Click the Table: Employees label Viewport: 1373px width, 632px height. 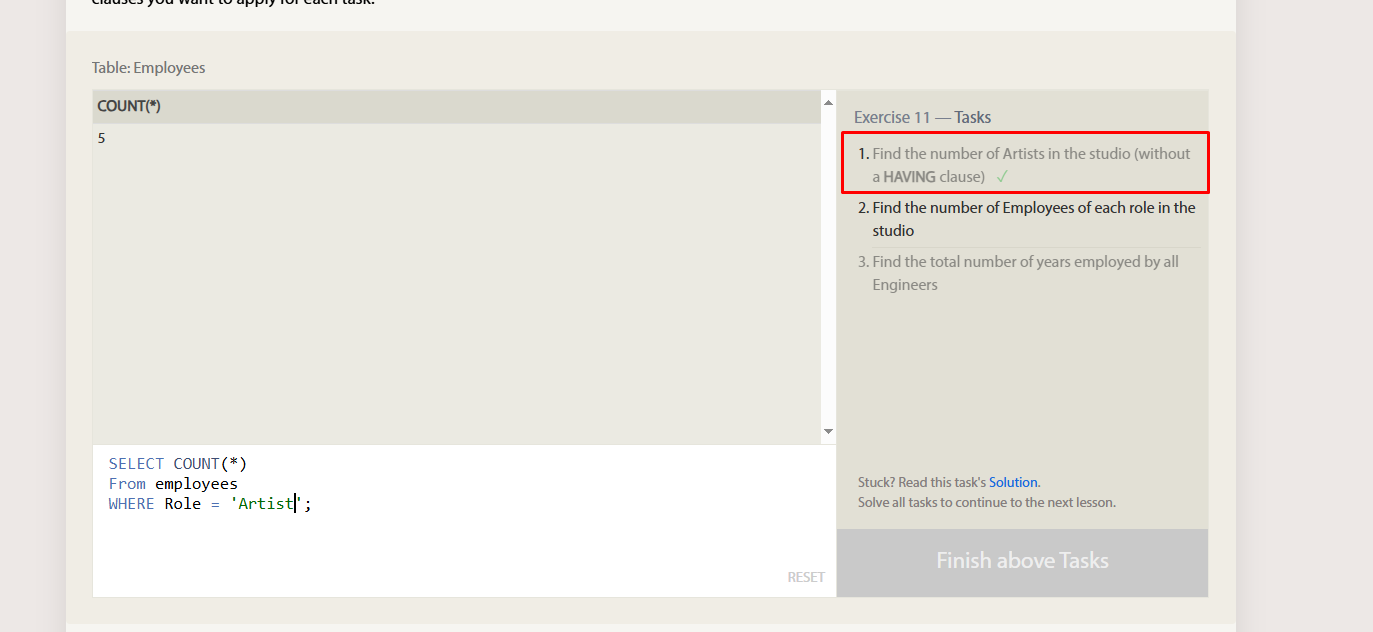(148, 68)
